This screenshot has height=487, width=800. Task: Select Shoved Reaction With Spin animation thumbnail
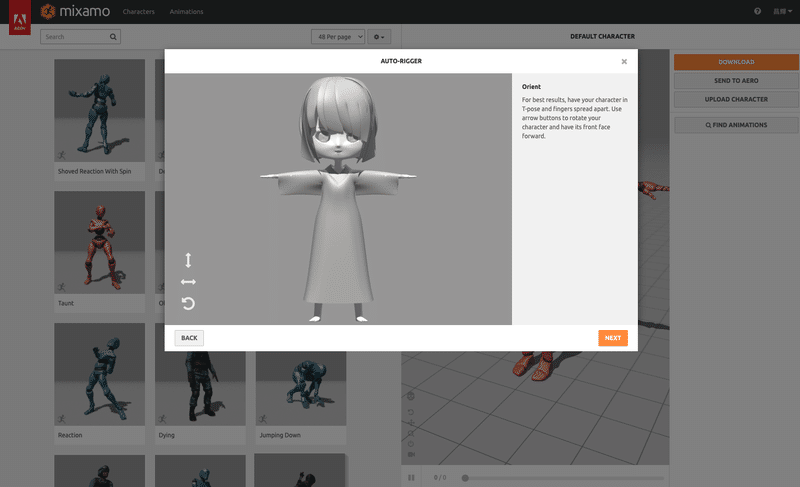99,111
